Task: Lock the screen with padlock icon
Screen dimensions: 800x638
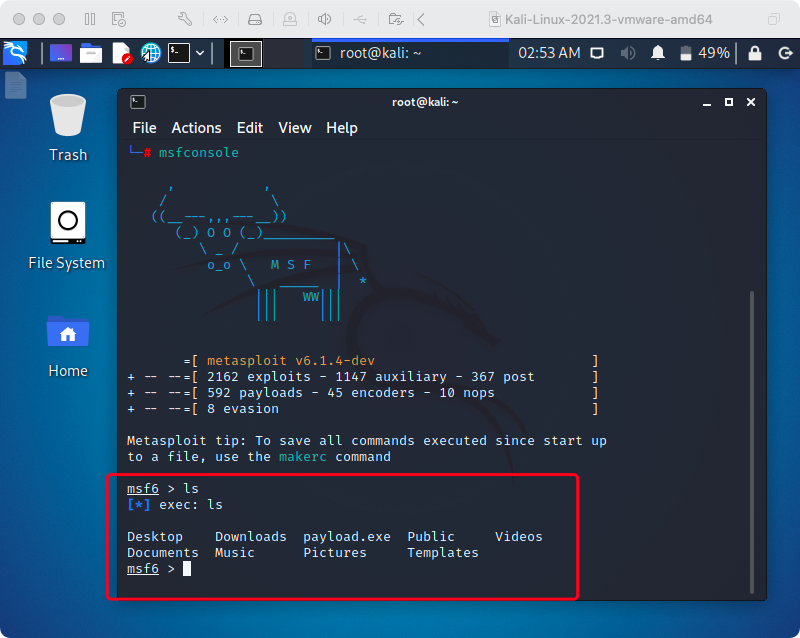Action: (755, 53)
